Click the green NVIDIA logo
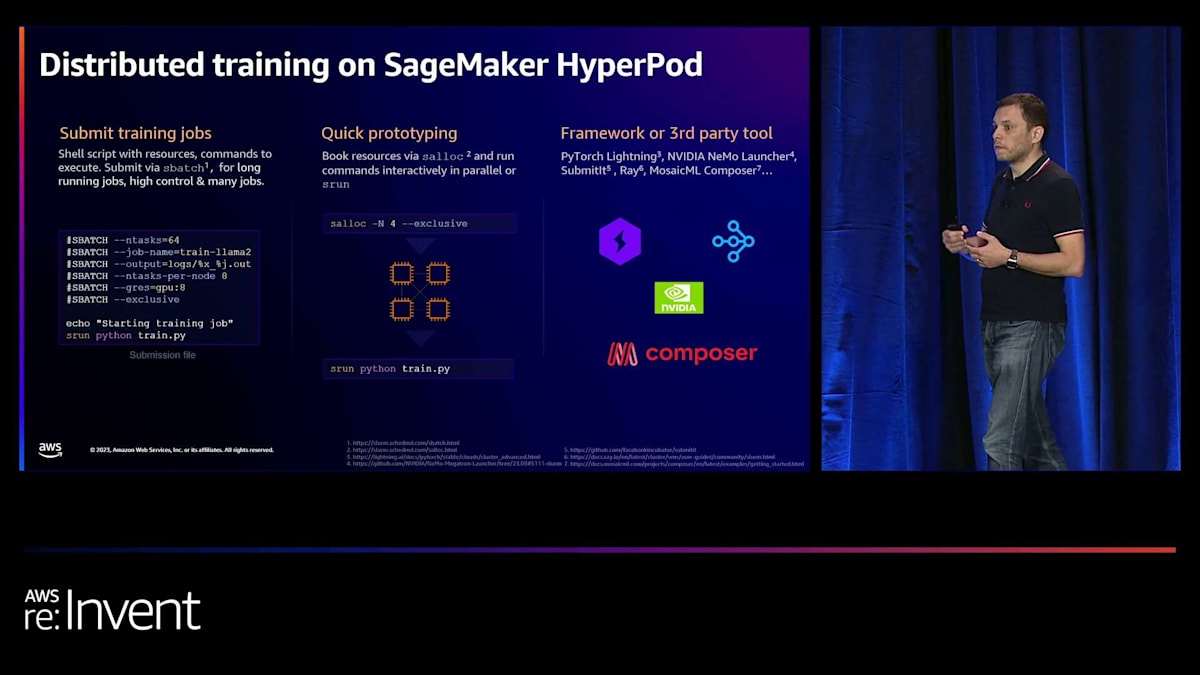 (x=678, y=298)
